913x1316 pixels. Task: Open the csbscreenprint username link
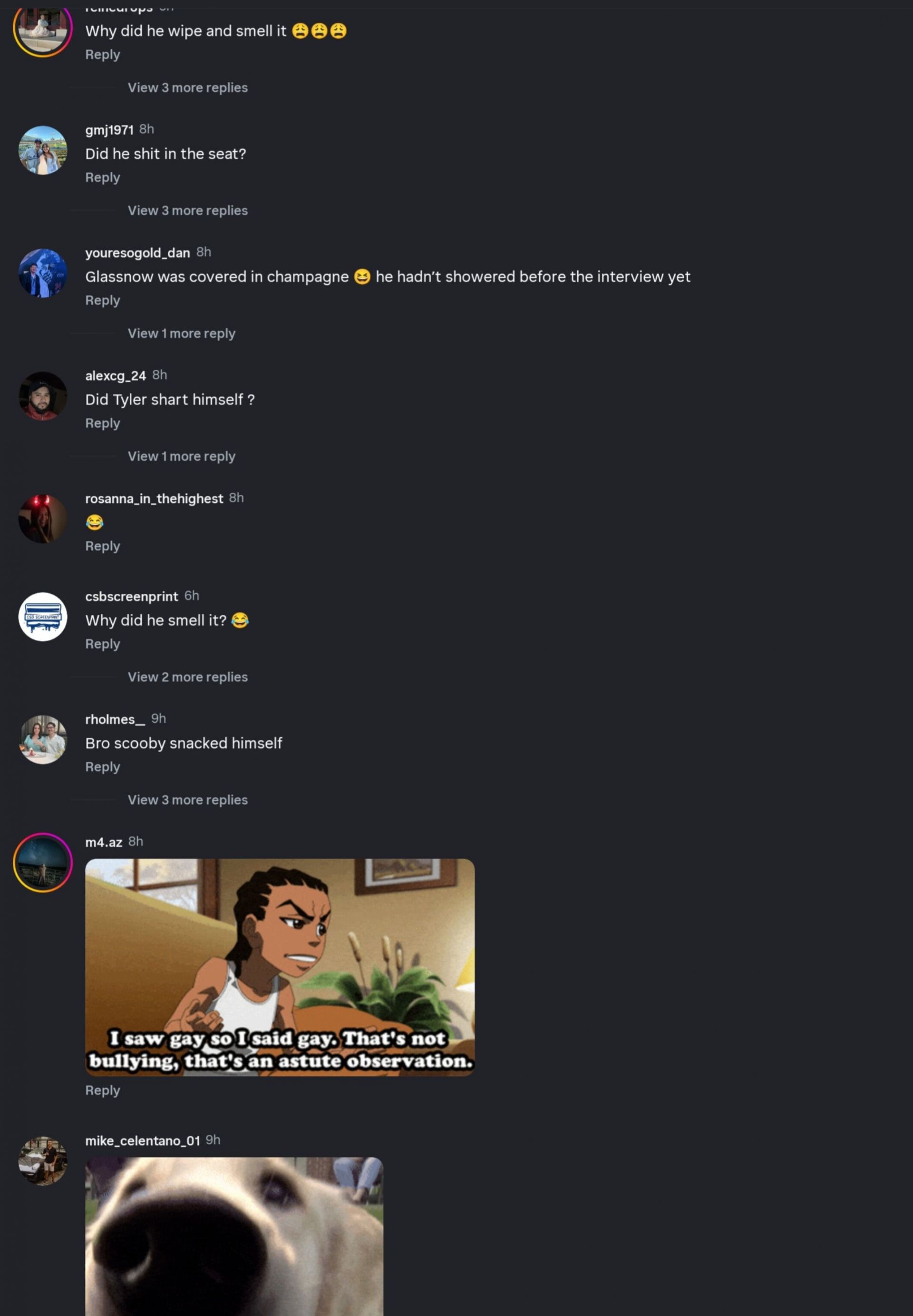tap(132, 597)
